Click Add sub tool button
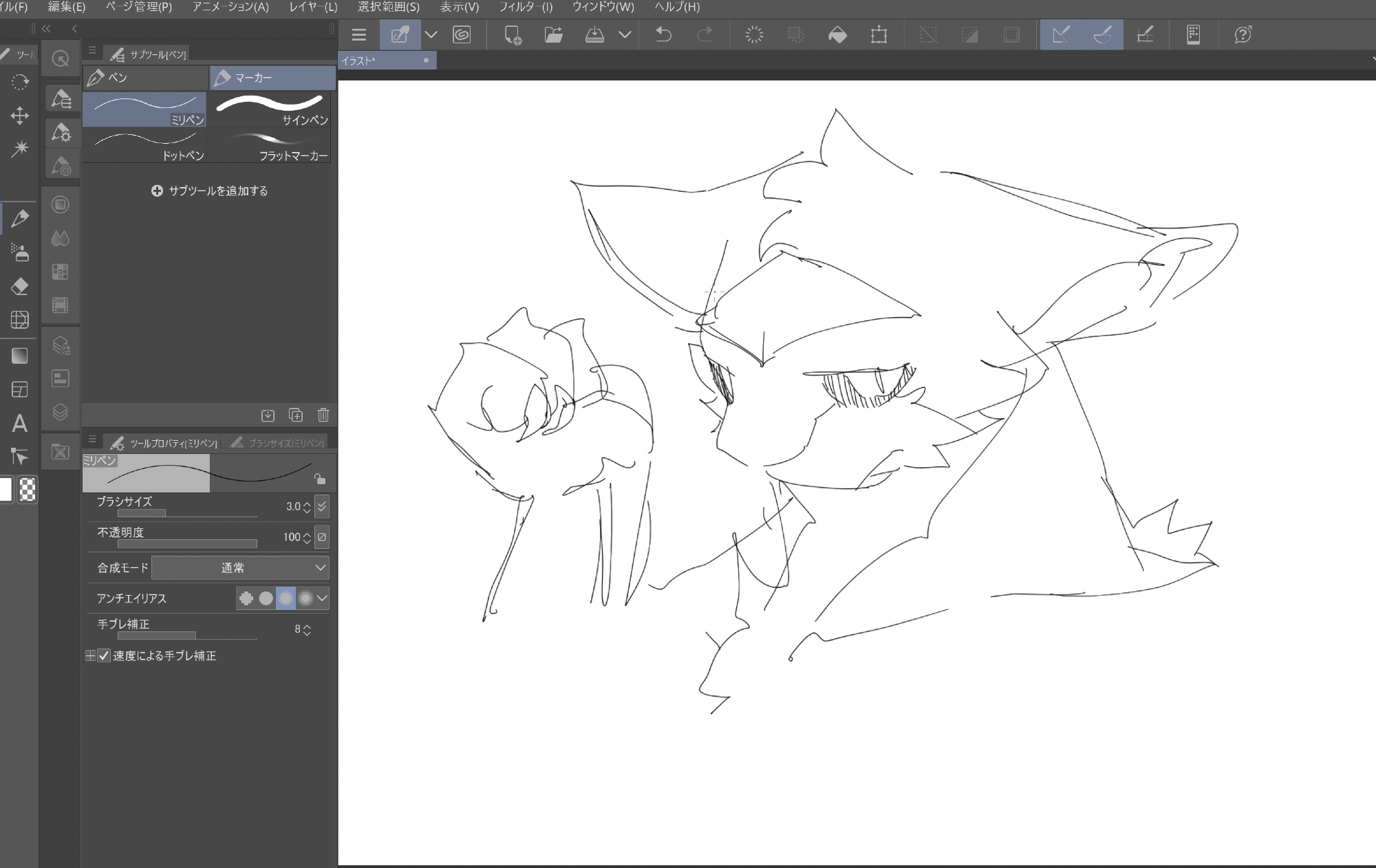Viewport: 1376px width, 868px height. (210, 191)
